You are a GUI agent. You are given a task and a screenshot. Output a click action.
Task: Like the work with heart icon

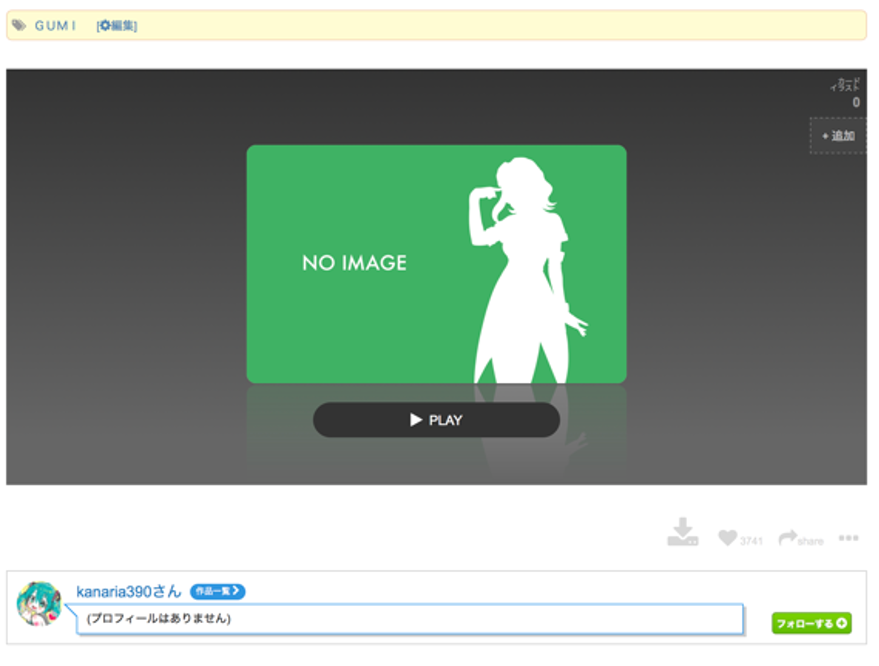[728, 538]
